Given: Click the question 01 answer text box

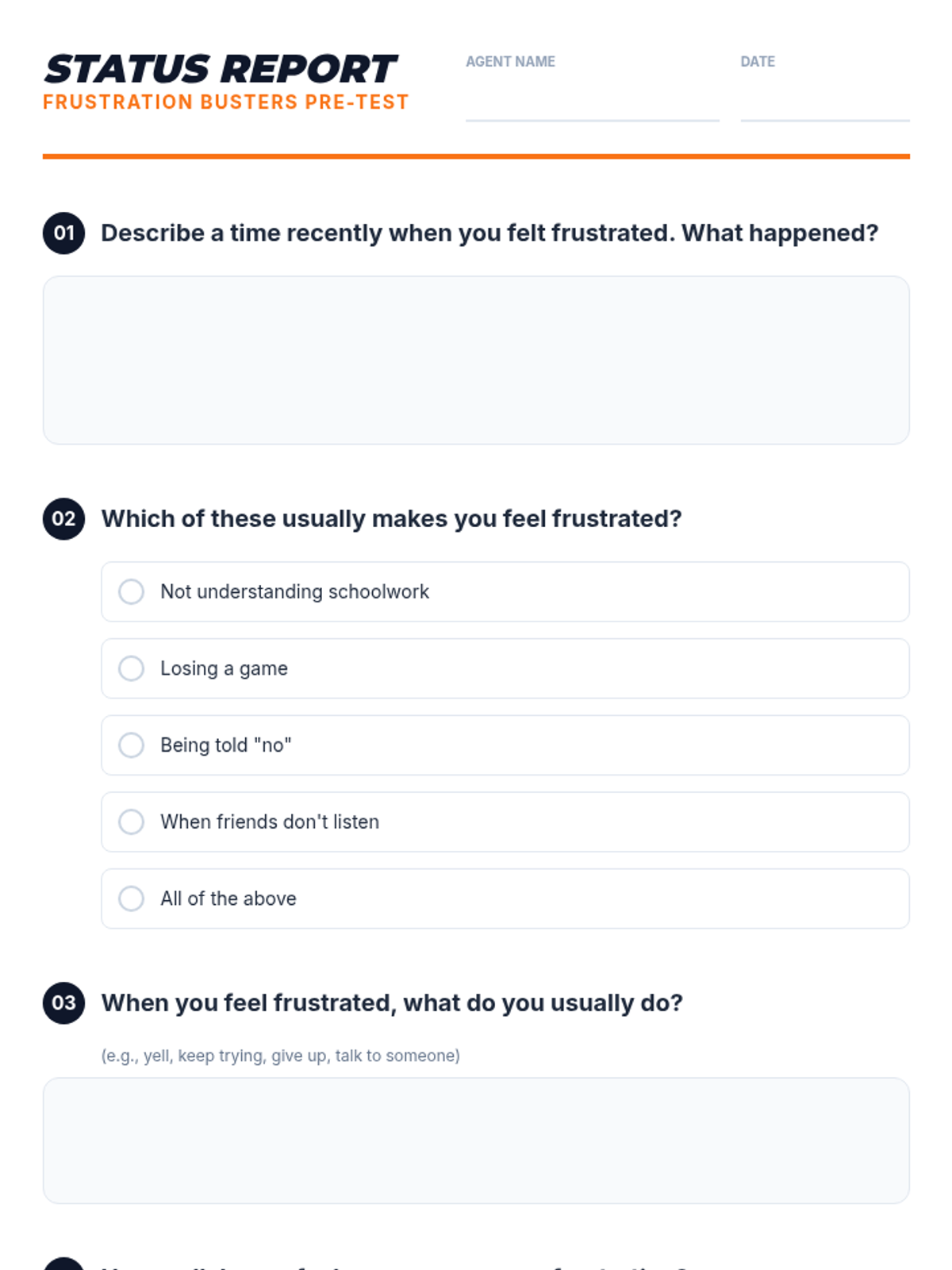Looking at the screenshot, I should [x=476, y=360].
